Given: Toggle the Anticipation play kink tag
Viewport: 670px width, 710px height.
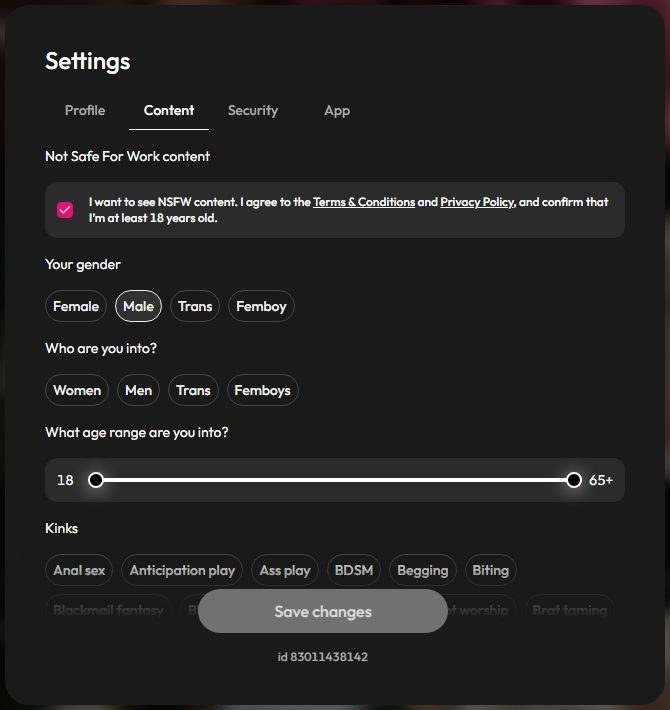Looking at the screenshot, I should coord(182,570).
